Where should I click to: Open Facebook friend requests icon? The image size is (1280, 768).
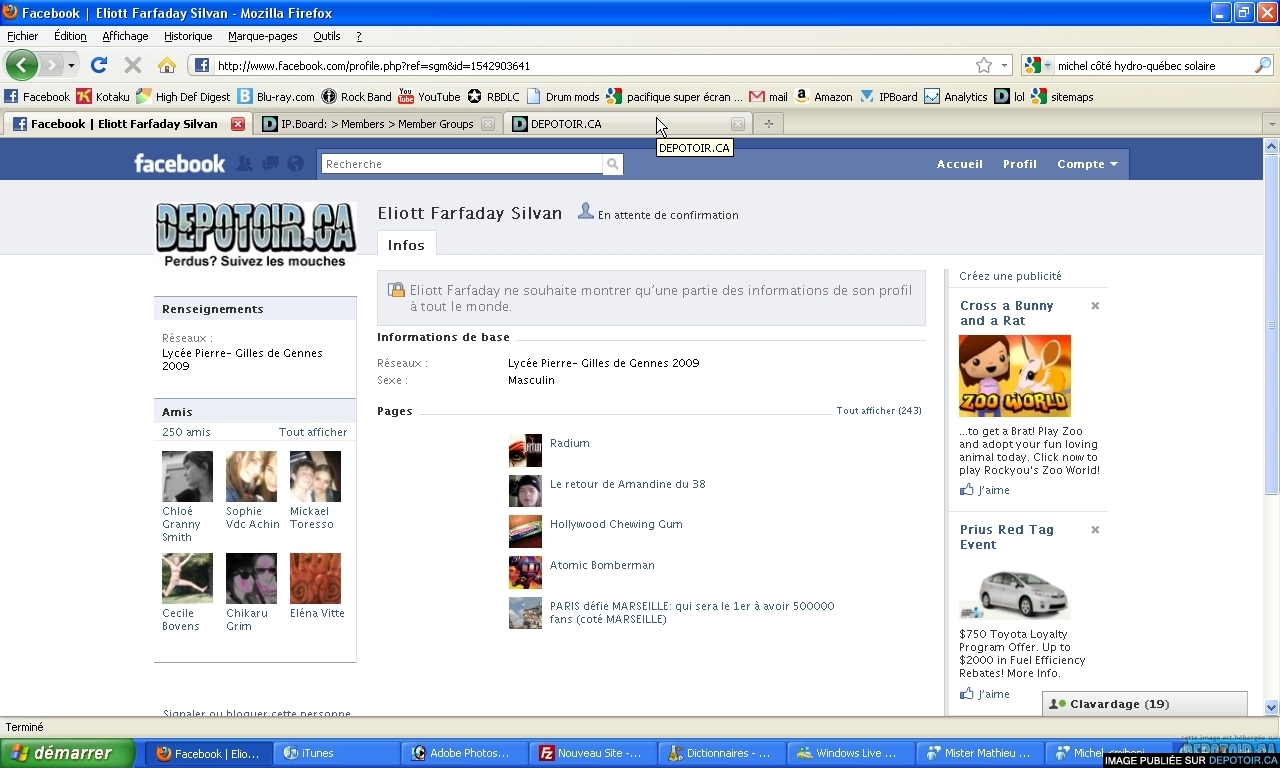pos(244,164)
